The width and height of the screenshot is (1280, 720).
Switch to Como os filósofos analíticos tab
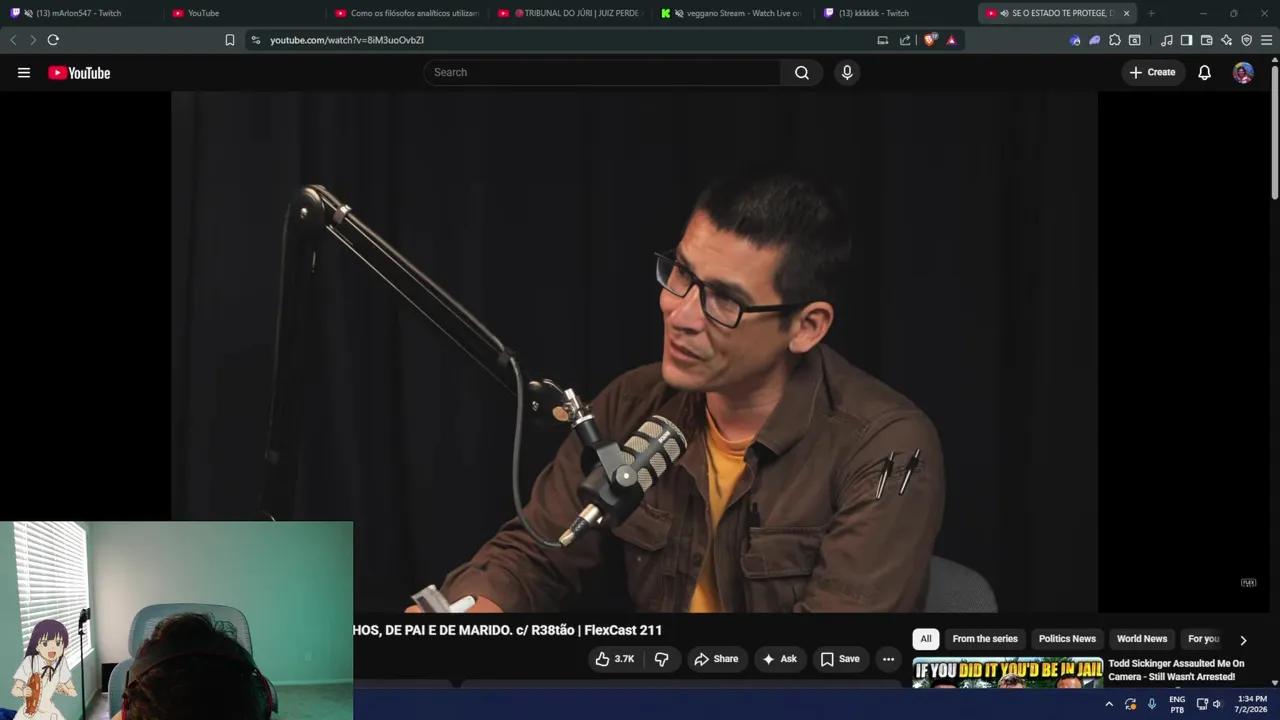point(408,13)
